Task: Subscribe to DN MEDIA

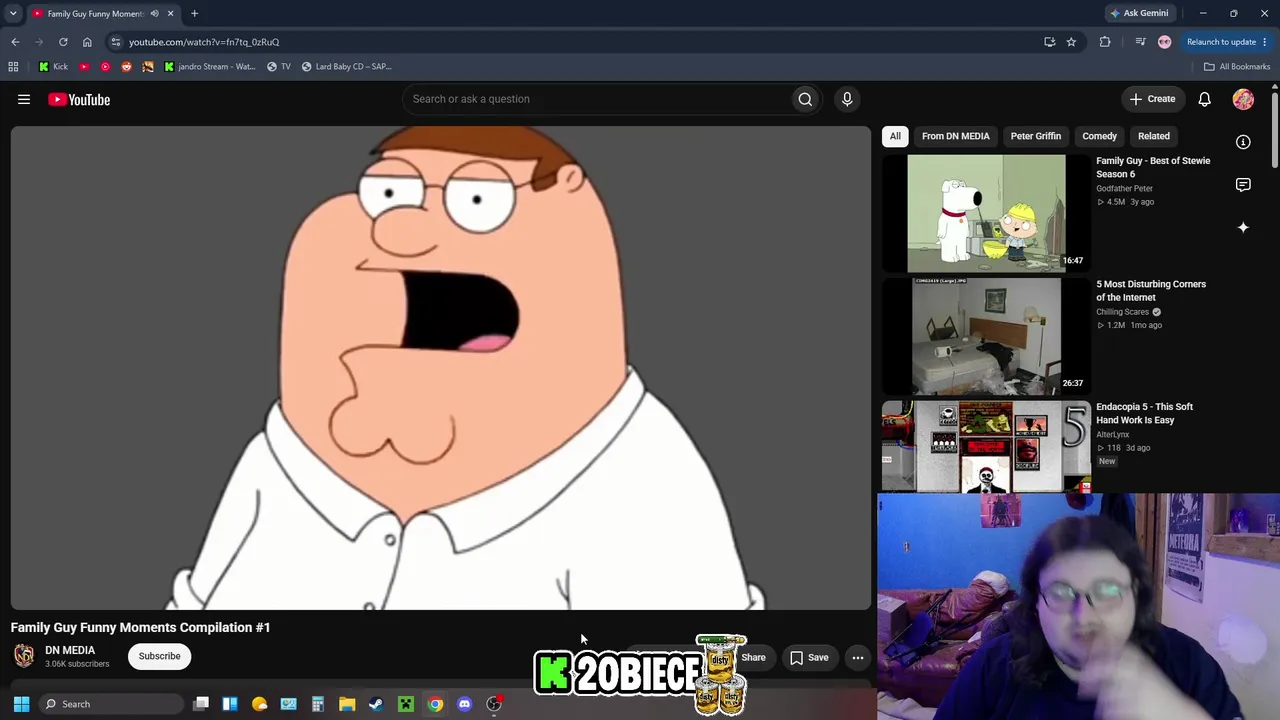Action: tap(160, 656)
